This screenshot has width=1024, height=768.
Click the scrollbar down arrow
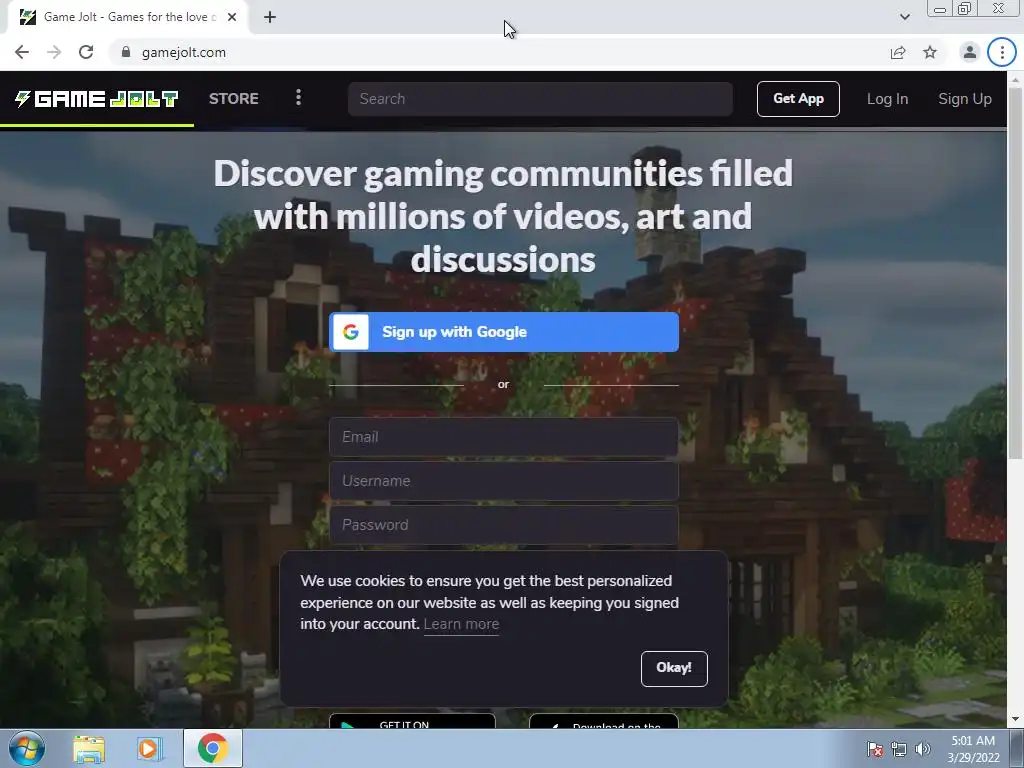pyautogui.click(x=1016, y=719)
